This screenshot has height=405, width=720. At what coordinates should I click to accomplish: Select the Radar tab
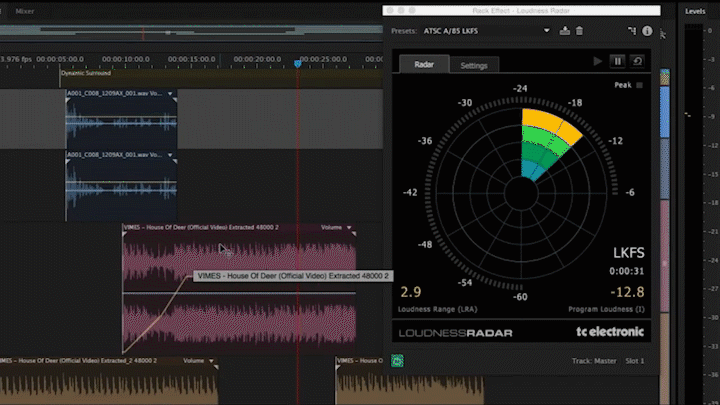424,64
